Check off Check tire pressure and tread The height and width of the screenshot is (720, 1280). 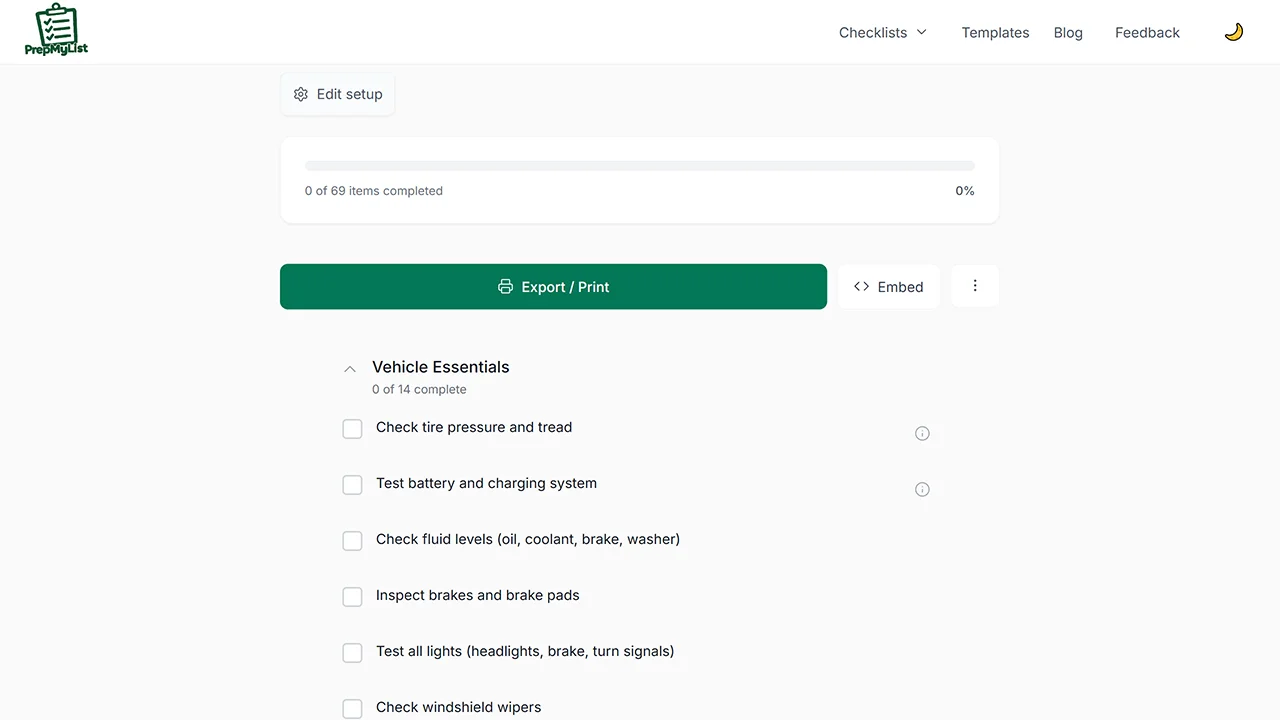coord(352,429)
